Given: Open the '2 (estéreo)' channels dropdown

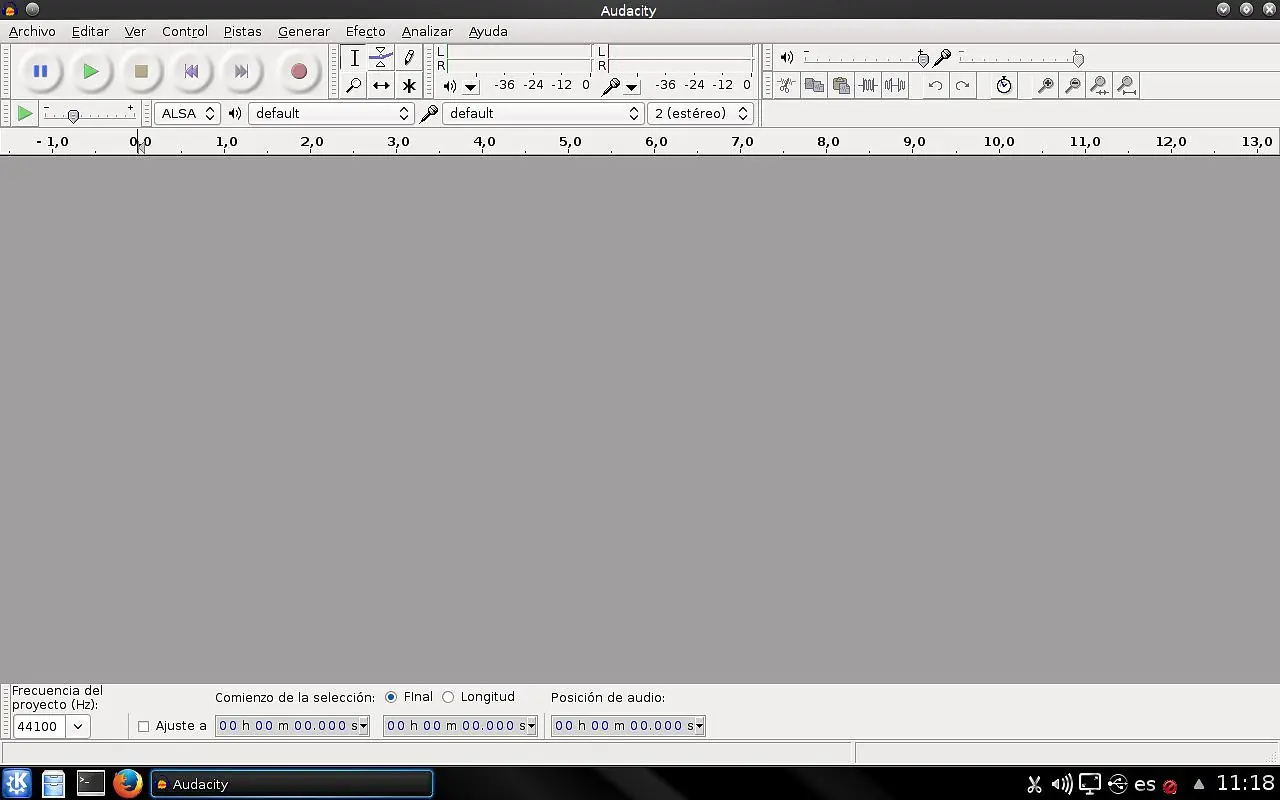Looking at the screenshot, I should click(x=700, y=114).
